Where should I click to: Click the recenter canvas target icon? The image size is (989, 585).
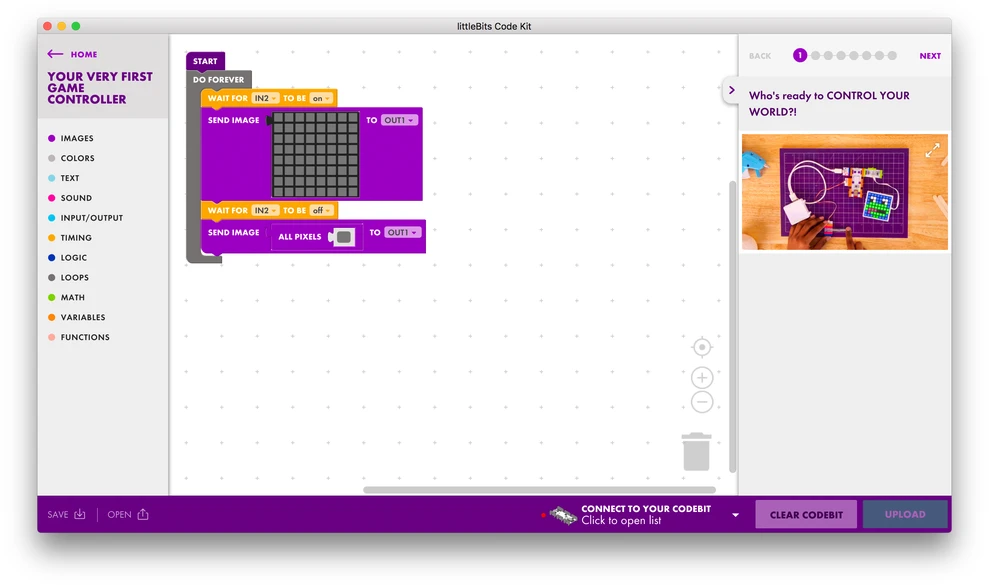pos(702,347)
